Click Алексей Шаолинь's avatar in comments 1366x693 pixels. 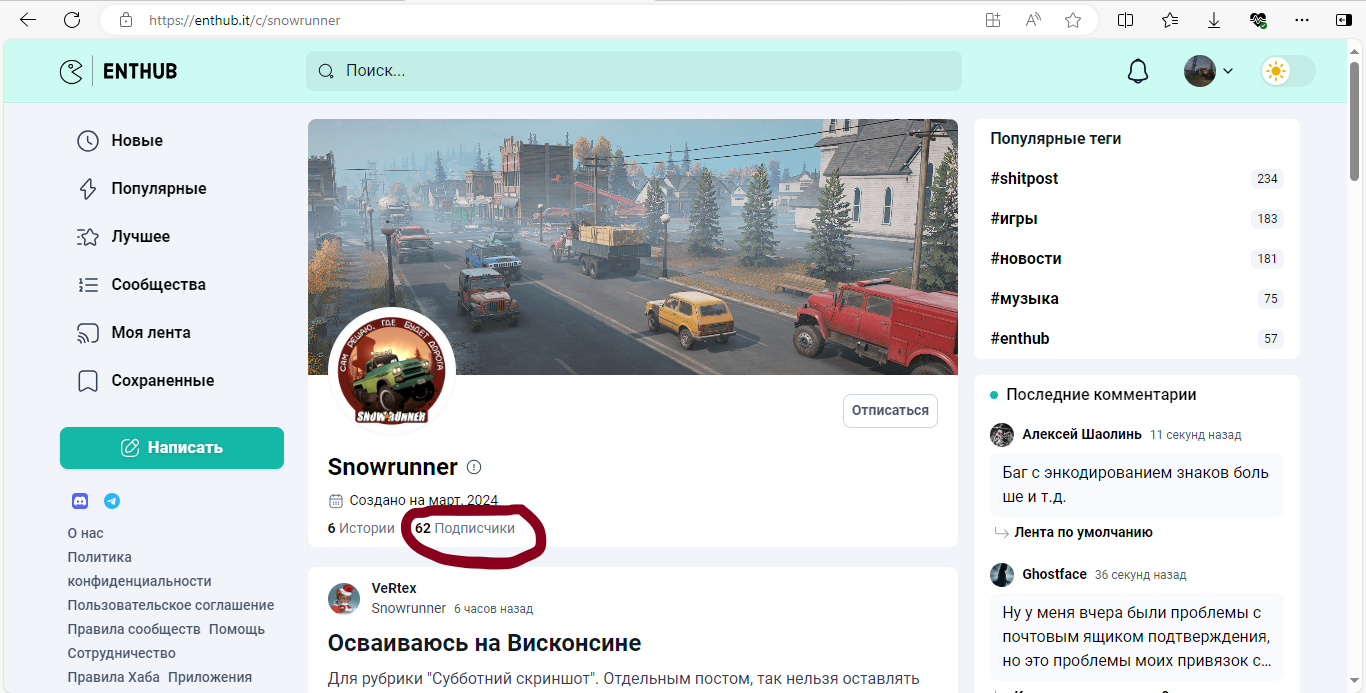(1002, 434)
